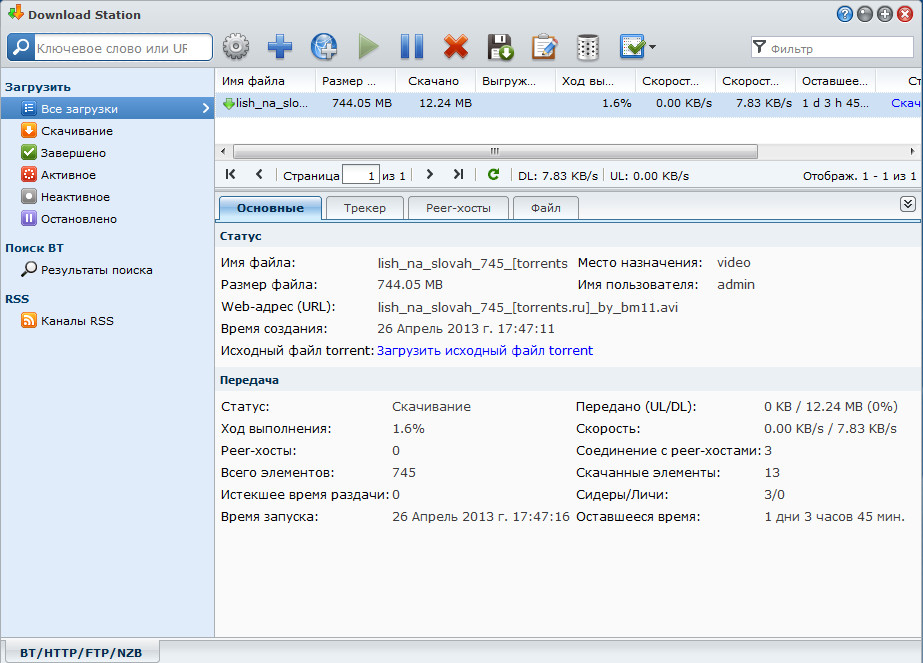Open the settings gear in toolbar
The image size is (923, 663).
(235, 46)
